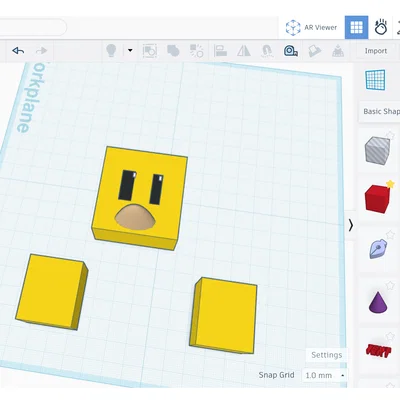Select the tan nose shape
This screenshot has width=400, height=400.
tap(135, 218)
